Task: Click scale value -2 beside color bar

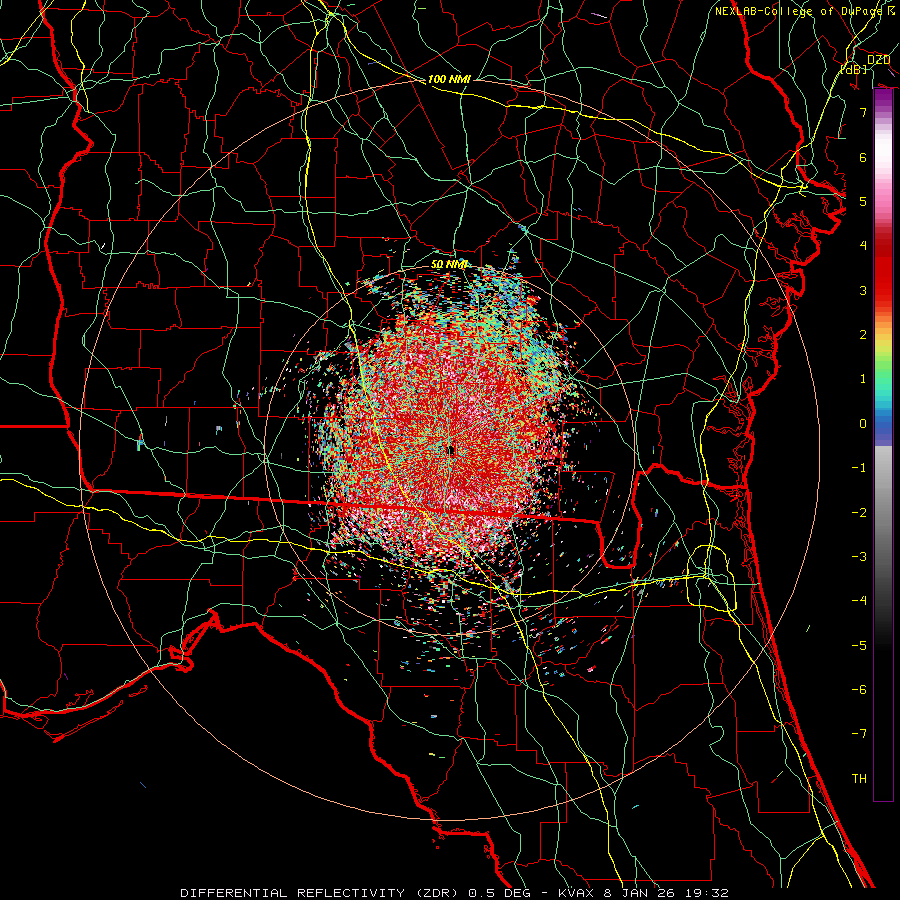Action: 859,513
